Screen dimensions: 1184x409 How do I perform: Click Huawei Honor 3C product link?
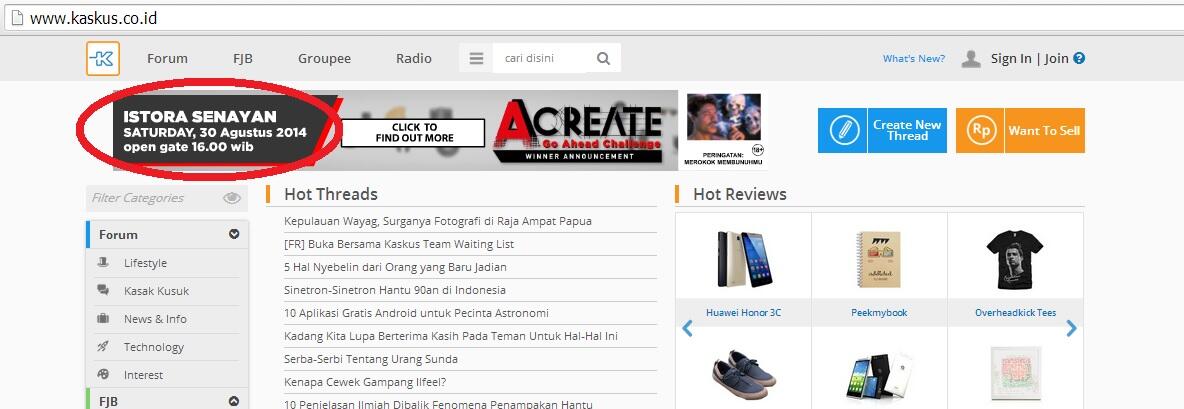pyautogui.click(x=743, y=312)
